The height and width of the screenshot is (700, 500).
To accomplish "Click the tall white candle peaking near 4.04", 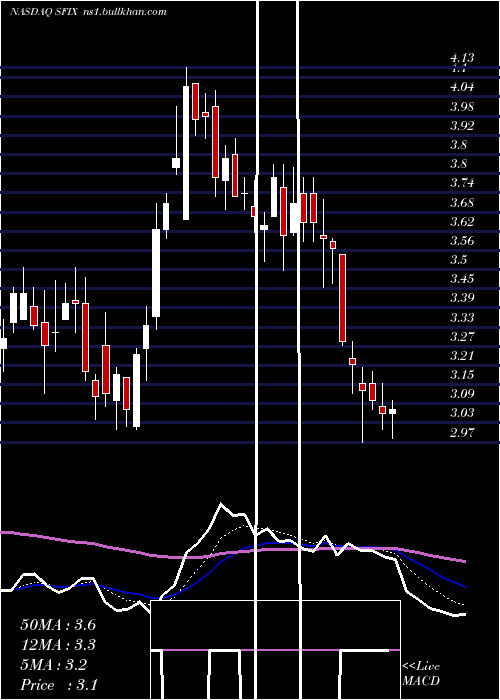I will point(186,153).
